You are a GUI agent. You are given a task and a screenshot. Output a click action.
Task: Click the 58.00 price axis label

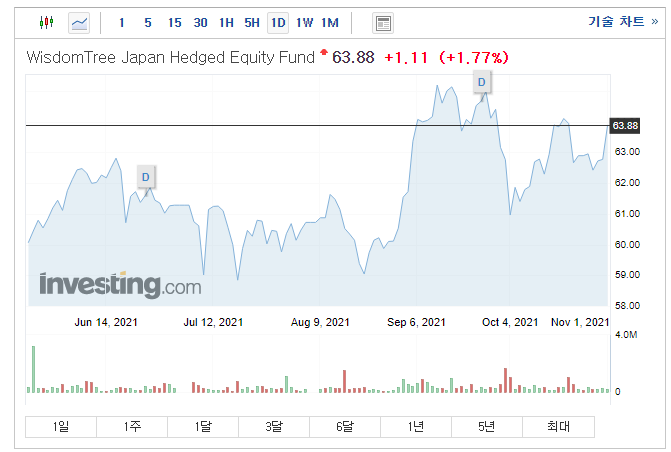tap(627, 306)
